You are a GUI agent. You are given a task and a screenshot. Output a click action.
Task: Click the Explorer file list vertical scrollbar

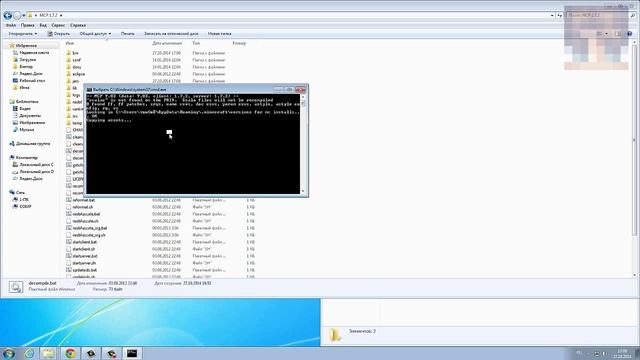(634, 159)
